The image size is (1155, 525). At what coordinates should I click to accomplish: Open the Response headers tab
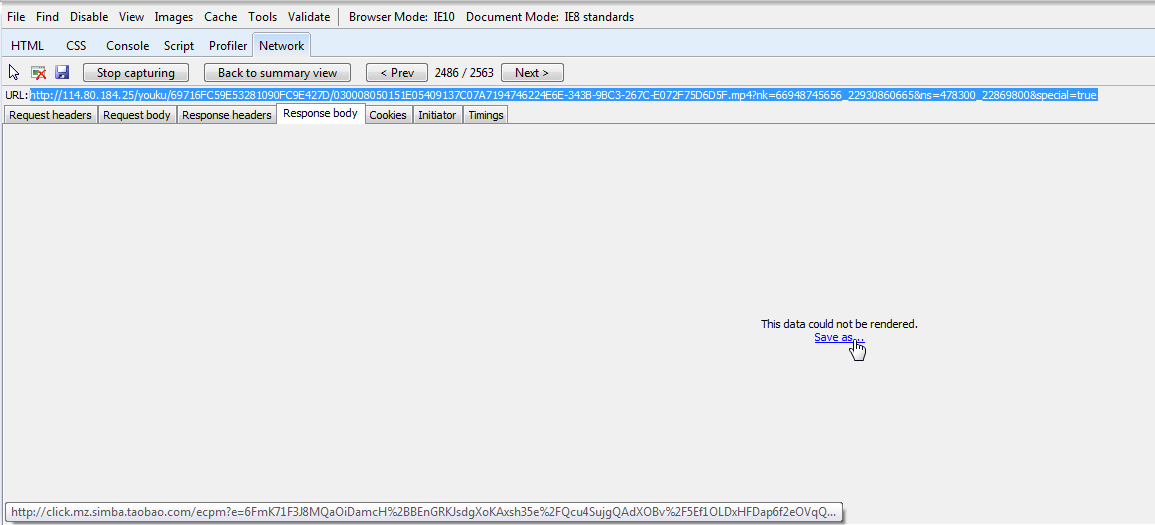(x=227, y=115)
